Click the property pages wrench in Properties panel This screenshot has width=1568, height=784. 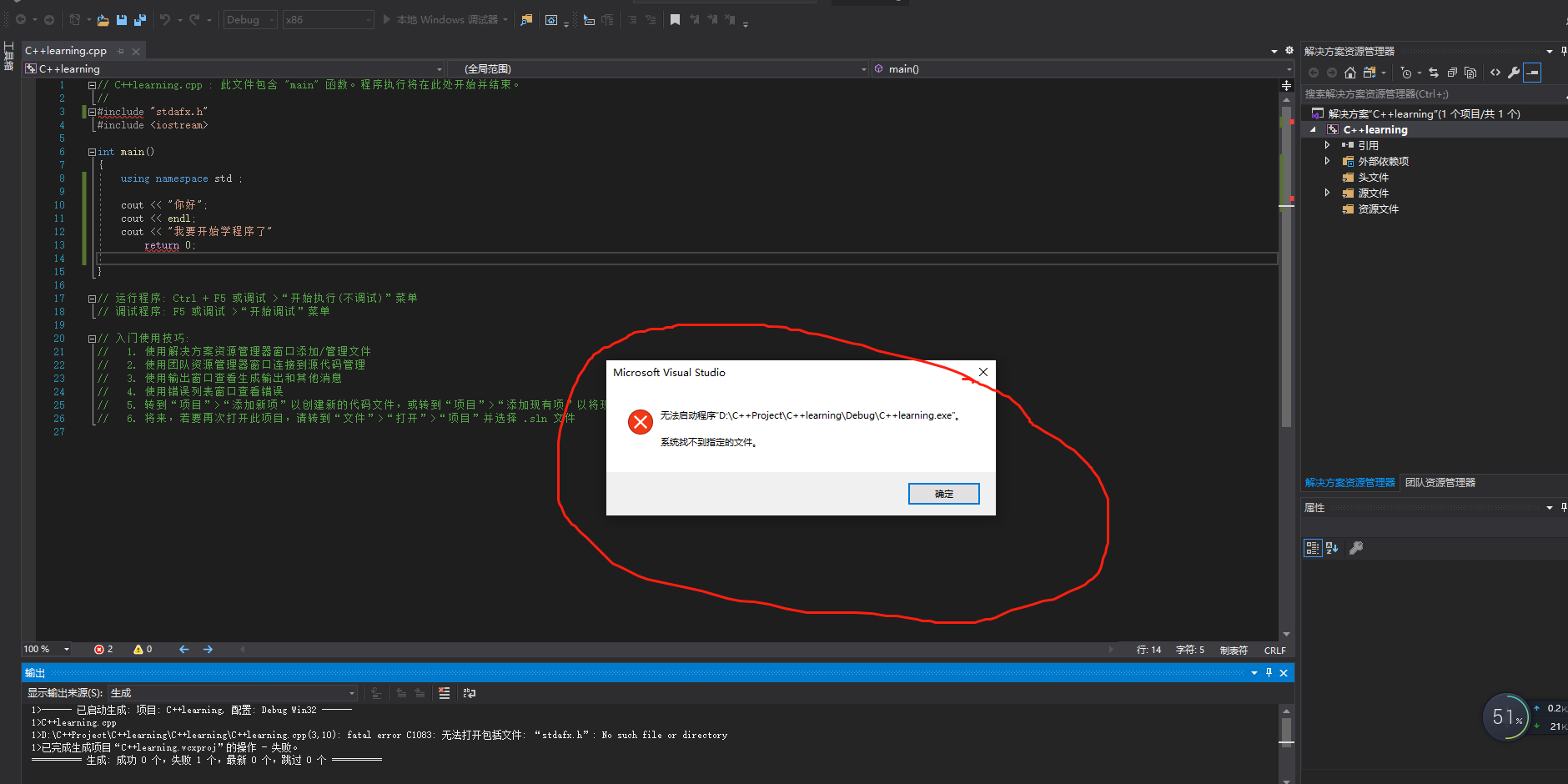pos(1356,548)
